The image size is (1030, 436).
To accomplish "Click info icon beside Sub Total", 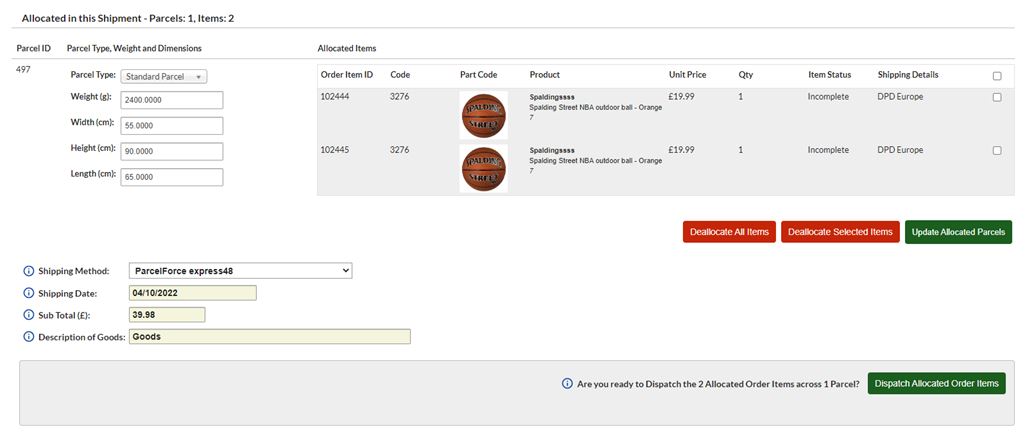I will (x=28, y=315).
